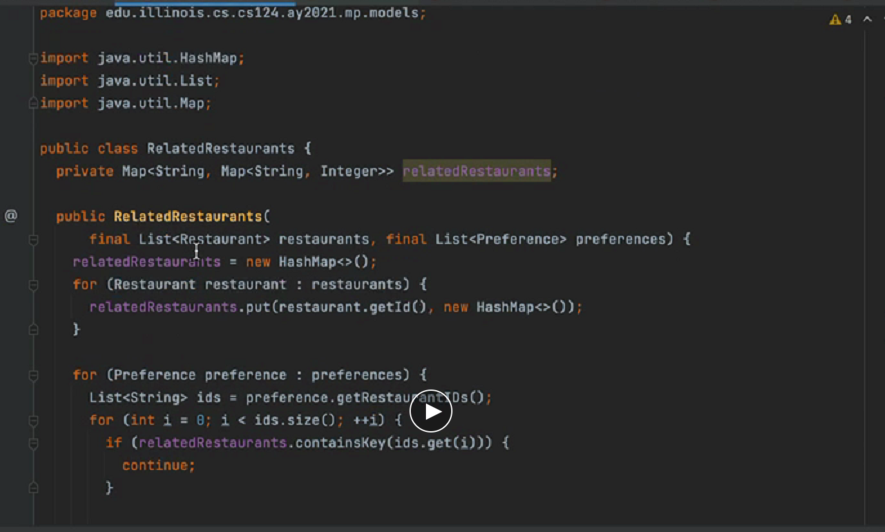Click fold end marker below the continue statement

pos(33,487)
